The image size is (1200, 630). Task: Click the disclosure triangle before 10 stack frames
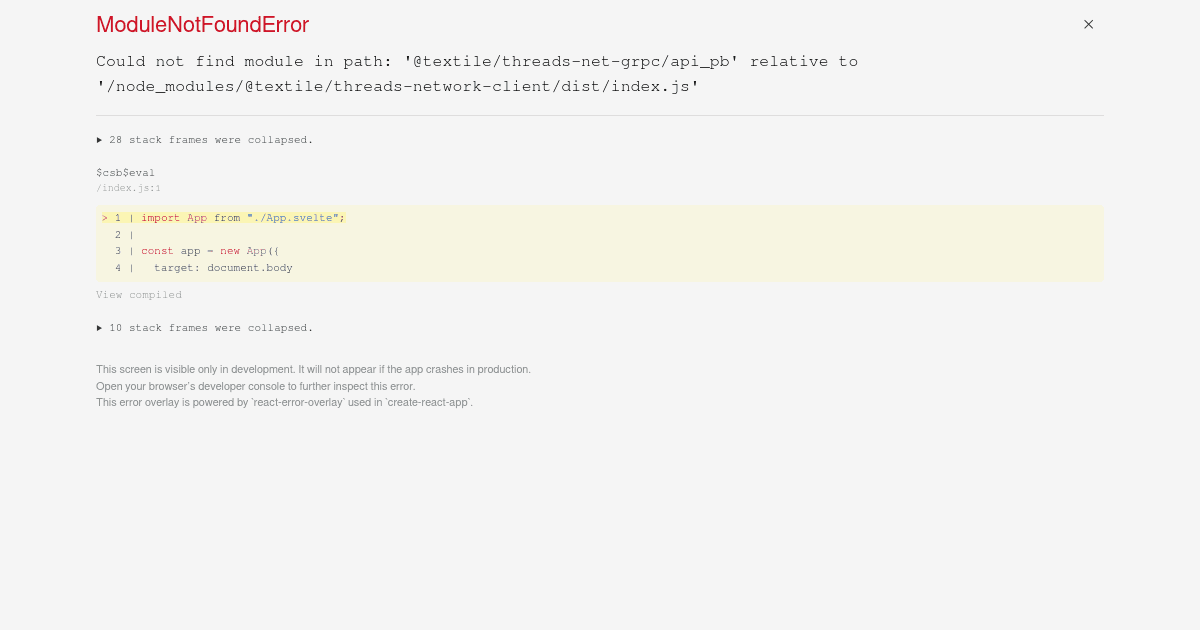point(100,328)
